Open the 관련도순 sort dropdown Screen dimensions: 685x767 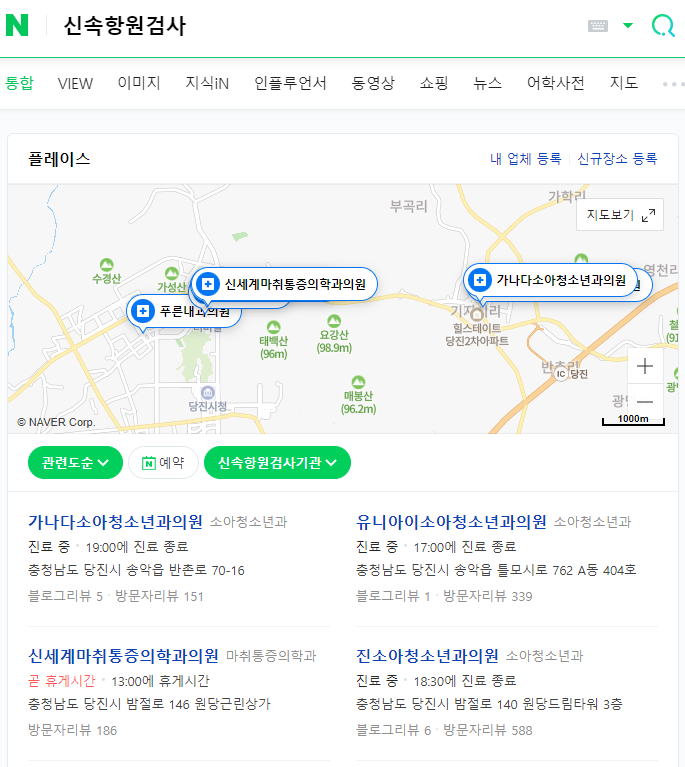[x=75, y=462]
